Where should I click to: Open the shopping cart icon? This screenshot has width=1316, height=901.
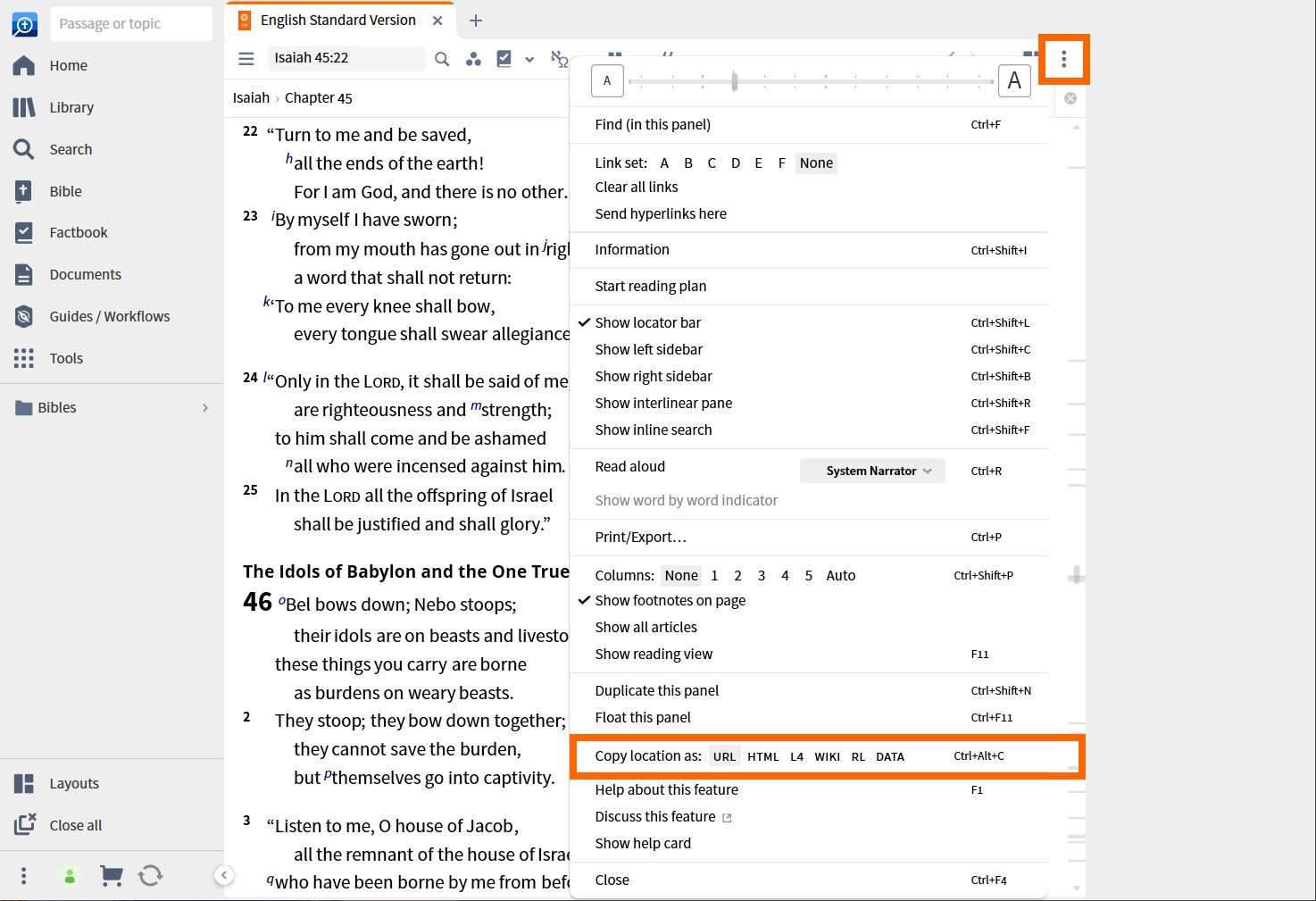tap(111, 876)
